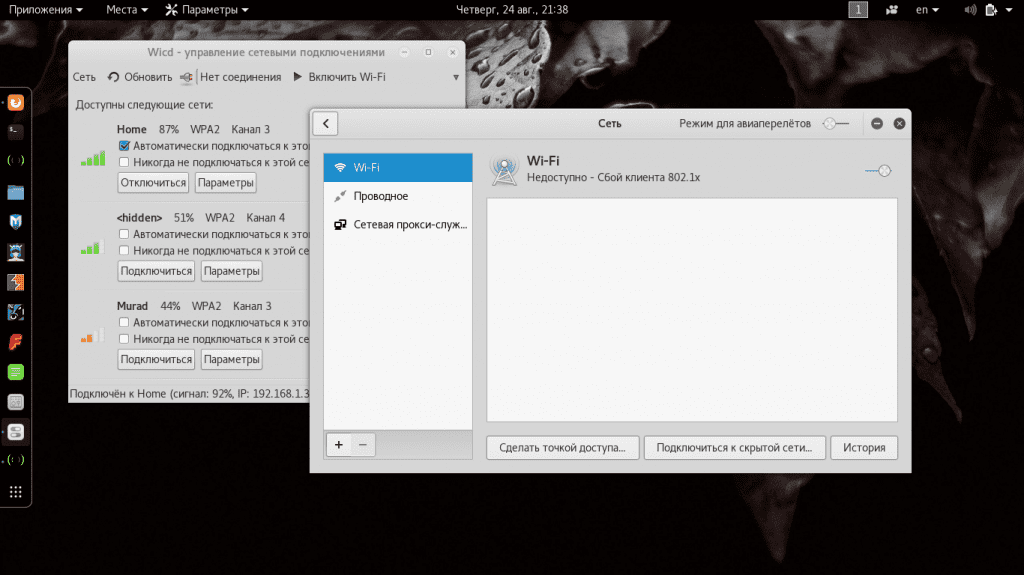Image resolution: width=1024 pixels, height=575 pixels.
Task: Click the Обновить refresh button in Wicd
Action: tap(140, 77)
